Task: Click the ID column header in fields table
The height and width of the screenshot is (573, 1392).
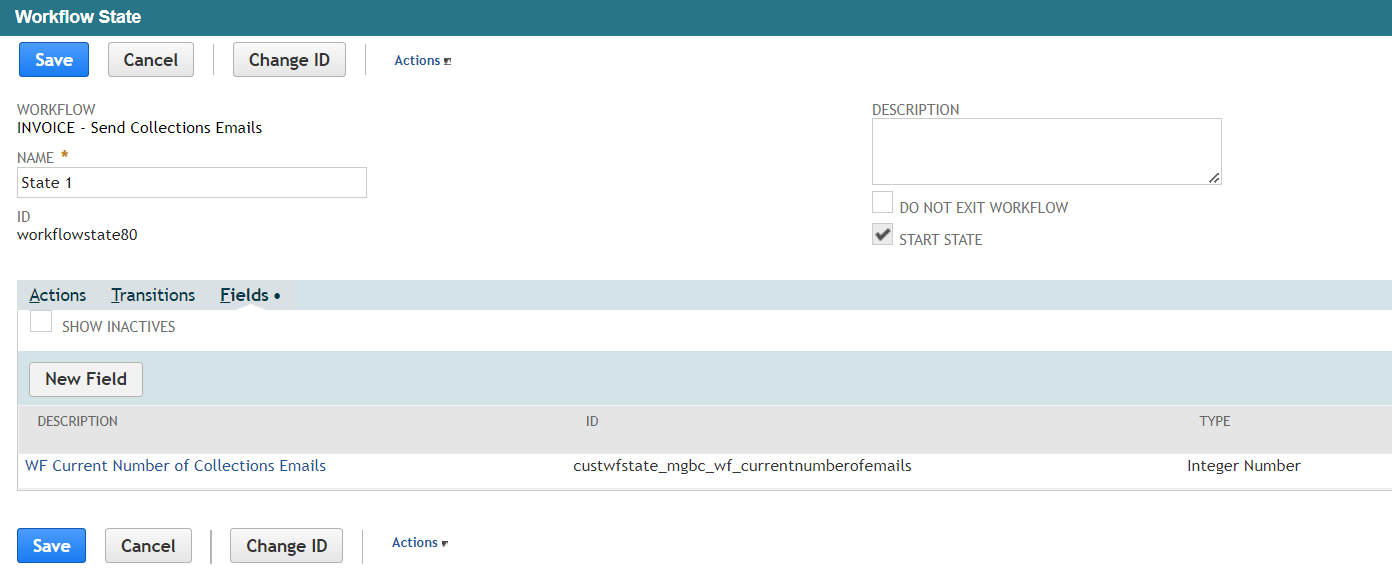Action: pyautogui.click(x=592, y=421)
